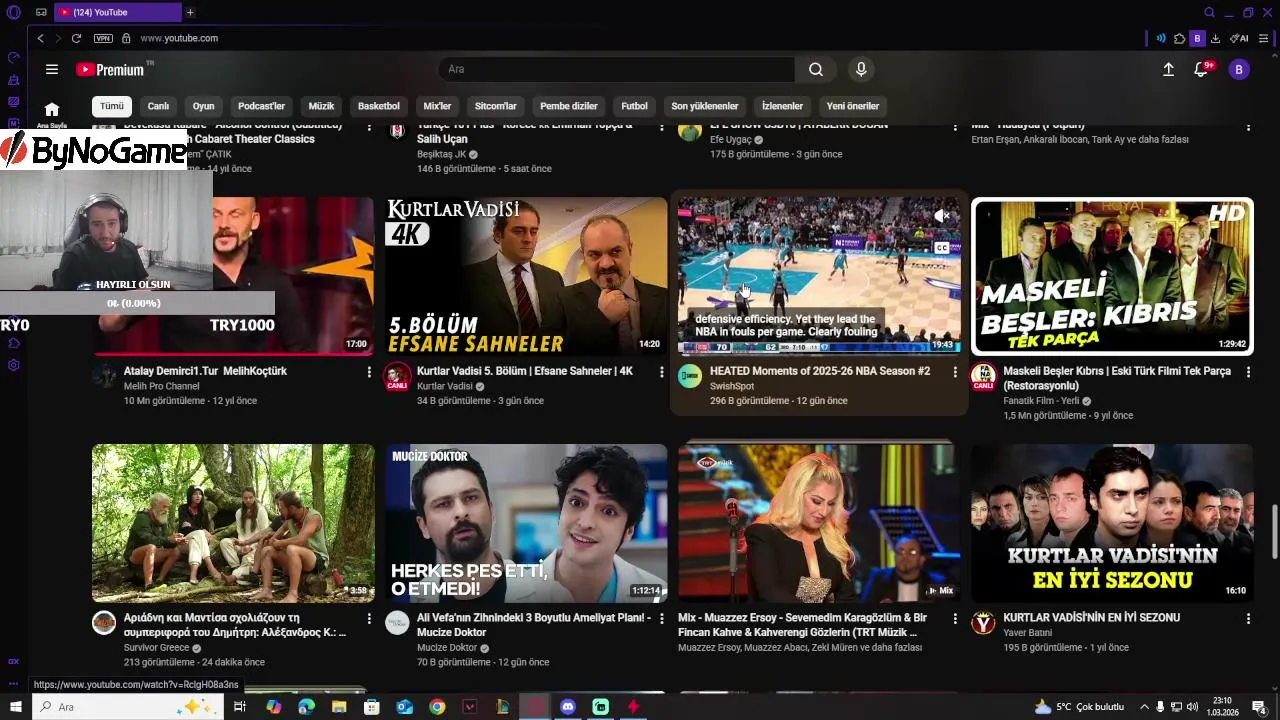Open the Mucize Doktor video thumbnail
The image size is (1280, 720).
[x=526, y=523]
